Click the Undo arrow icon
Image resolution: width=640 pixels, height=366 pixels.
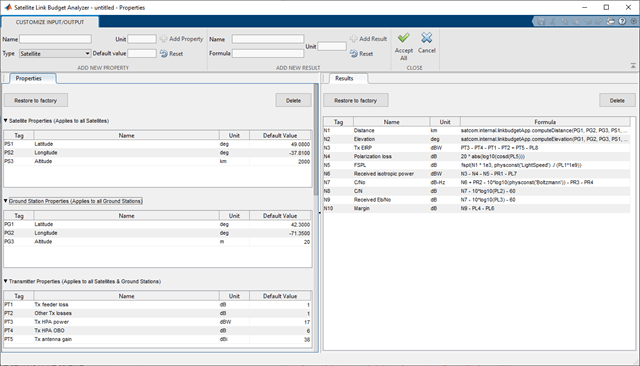(588, 22)
